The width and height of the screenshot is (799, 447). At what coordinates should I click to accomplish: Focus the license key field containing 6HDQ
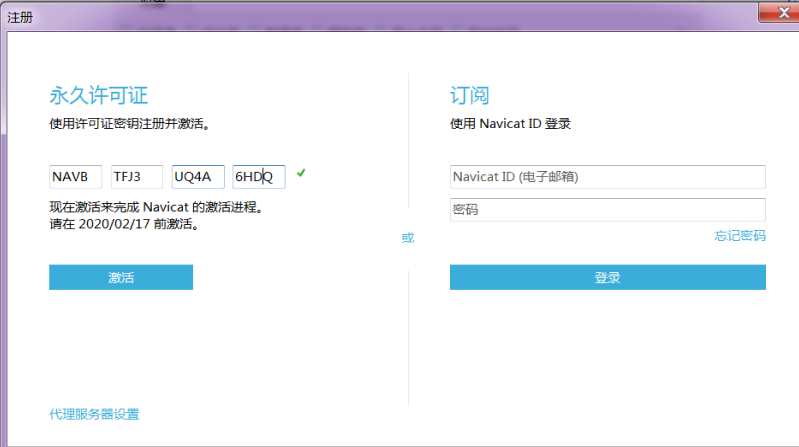pyautogui.click(x=259, y=177)
